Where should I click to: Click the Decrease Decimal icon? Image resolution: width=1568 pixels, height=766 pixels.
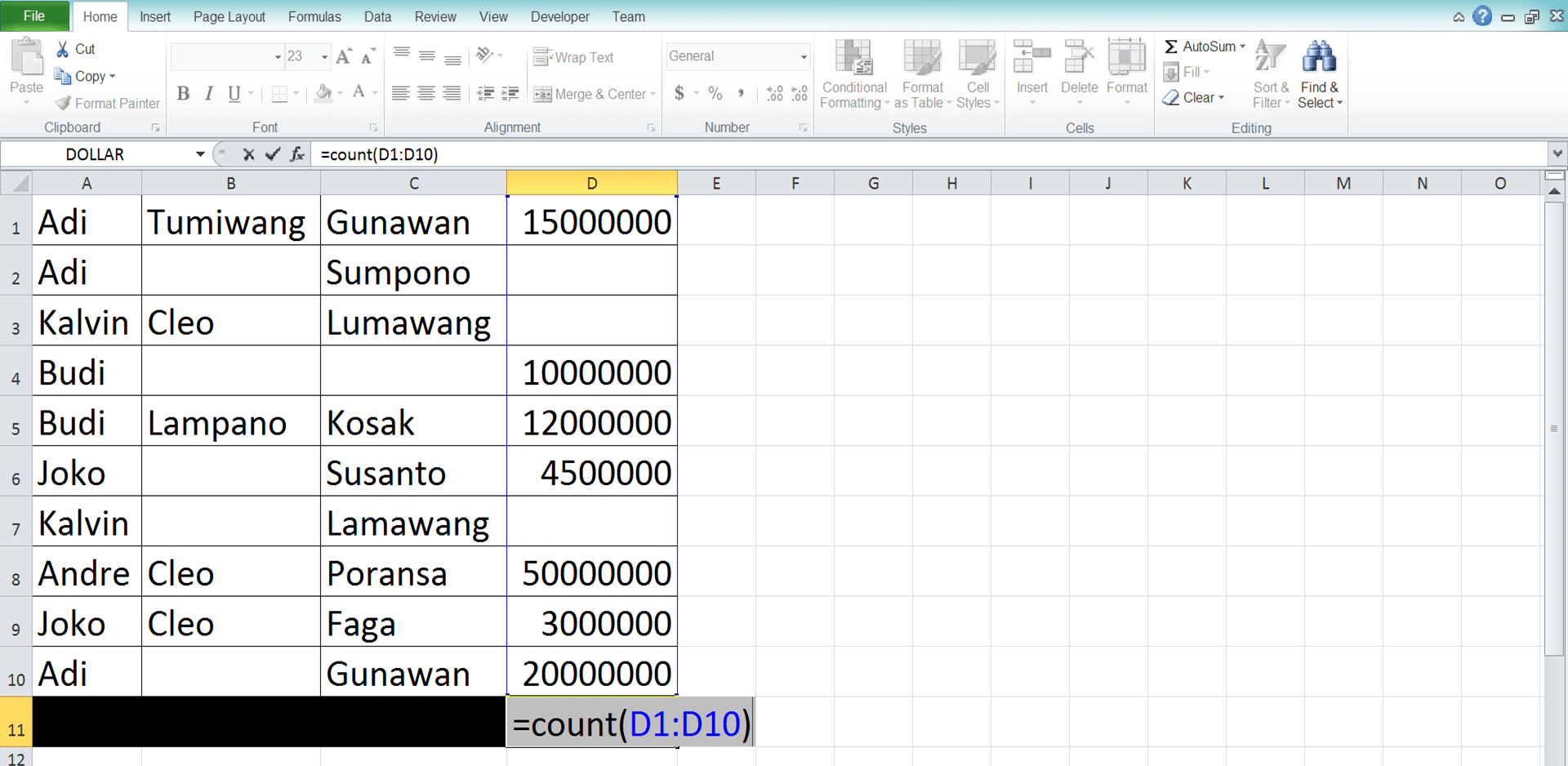click(800, 94)
